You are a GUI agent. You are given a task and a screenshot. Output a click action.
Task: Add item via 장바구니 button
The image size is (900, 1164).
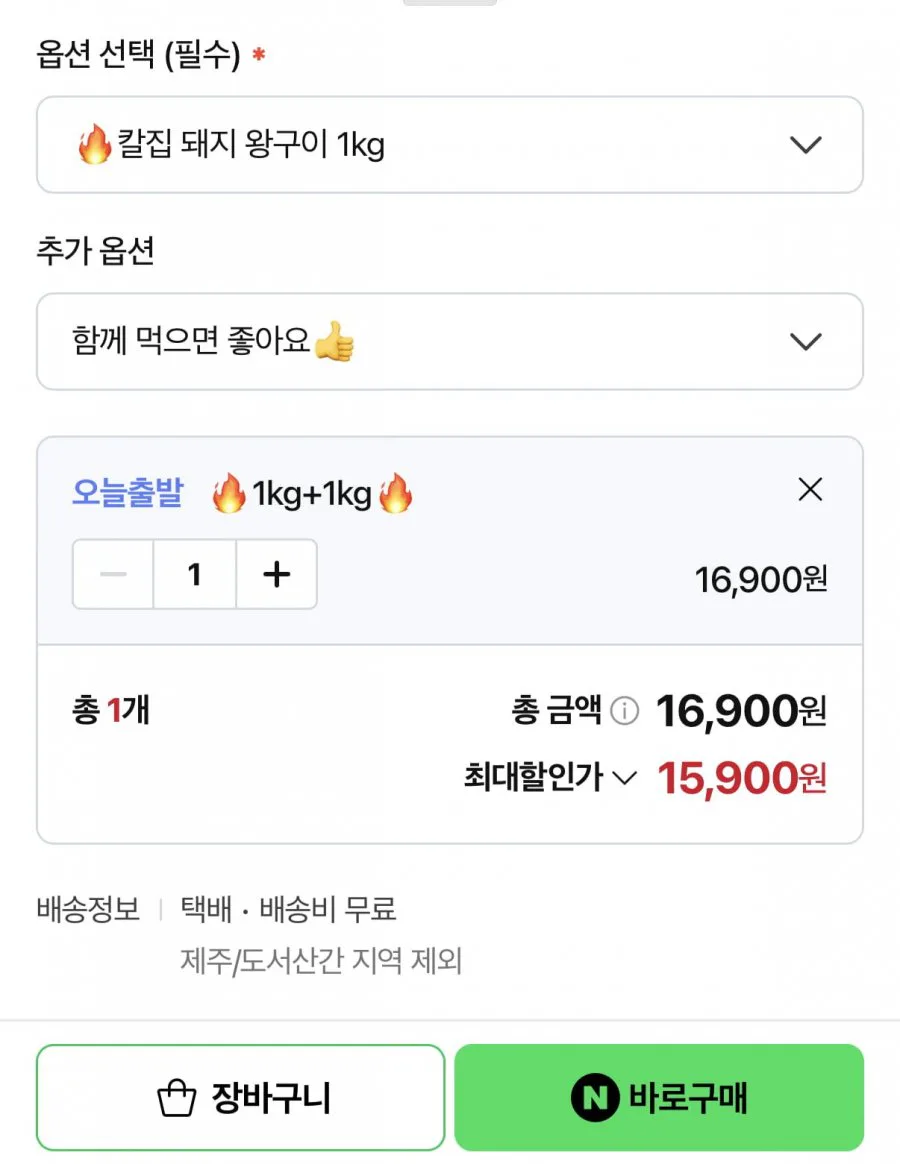(x=241, y=1097)
